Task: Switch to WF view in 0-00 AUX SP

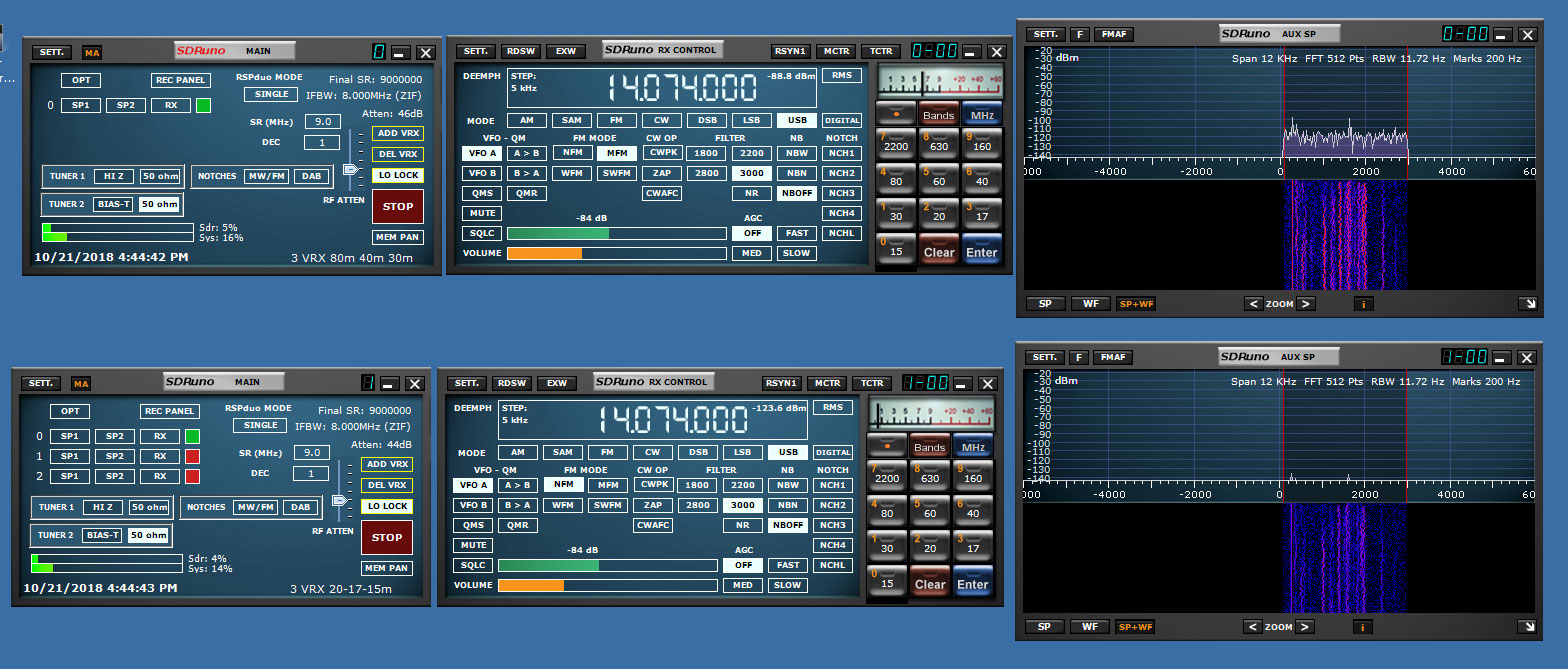Action: [x=1090, y=304]
